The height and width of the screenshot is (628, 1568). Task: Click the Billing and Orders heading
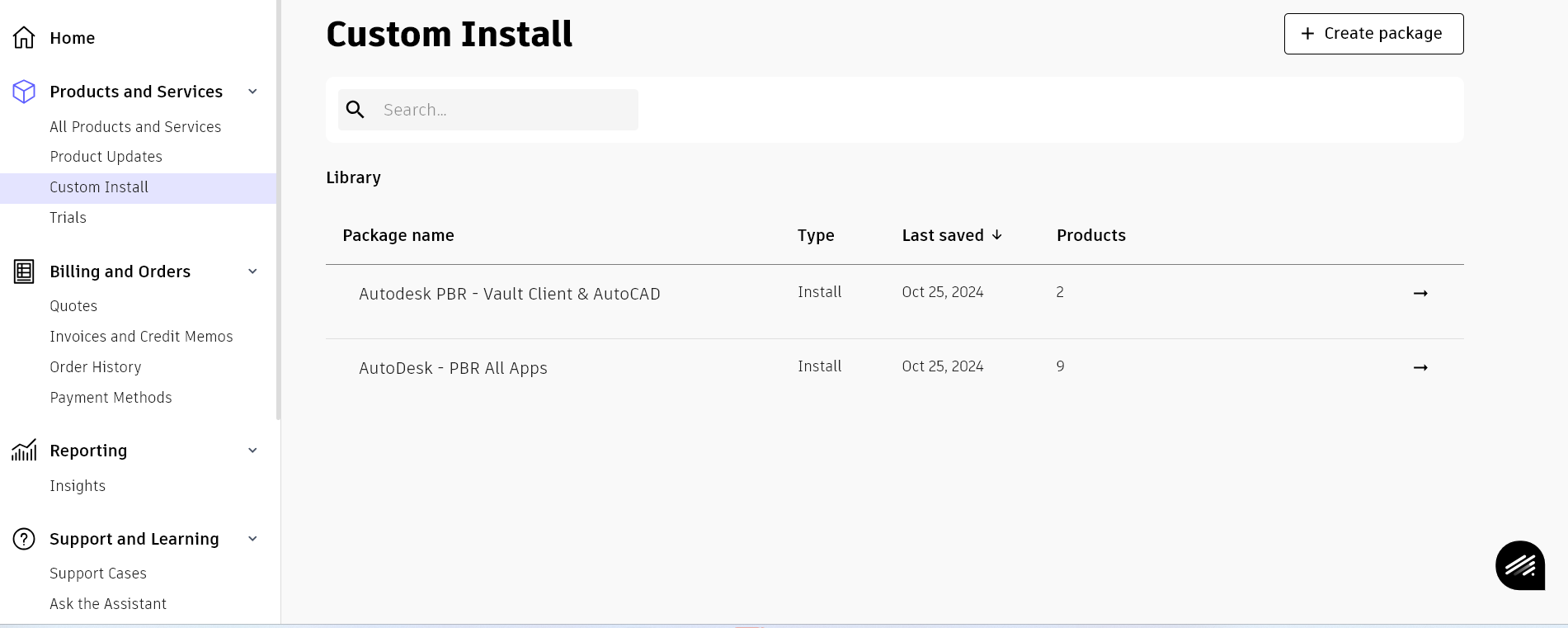(x=120, y=272)
